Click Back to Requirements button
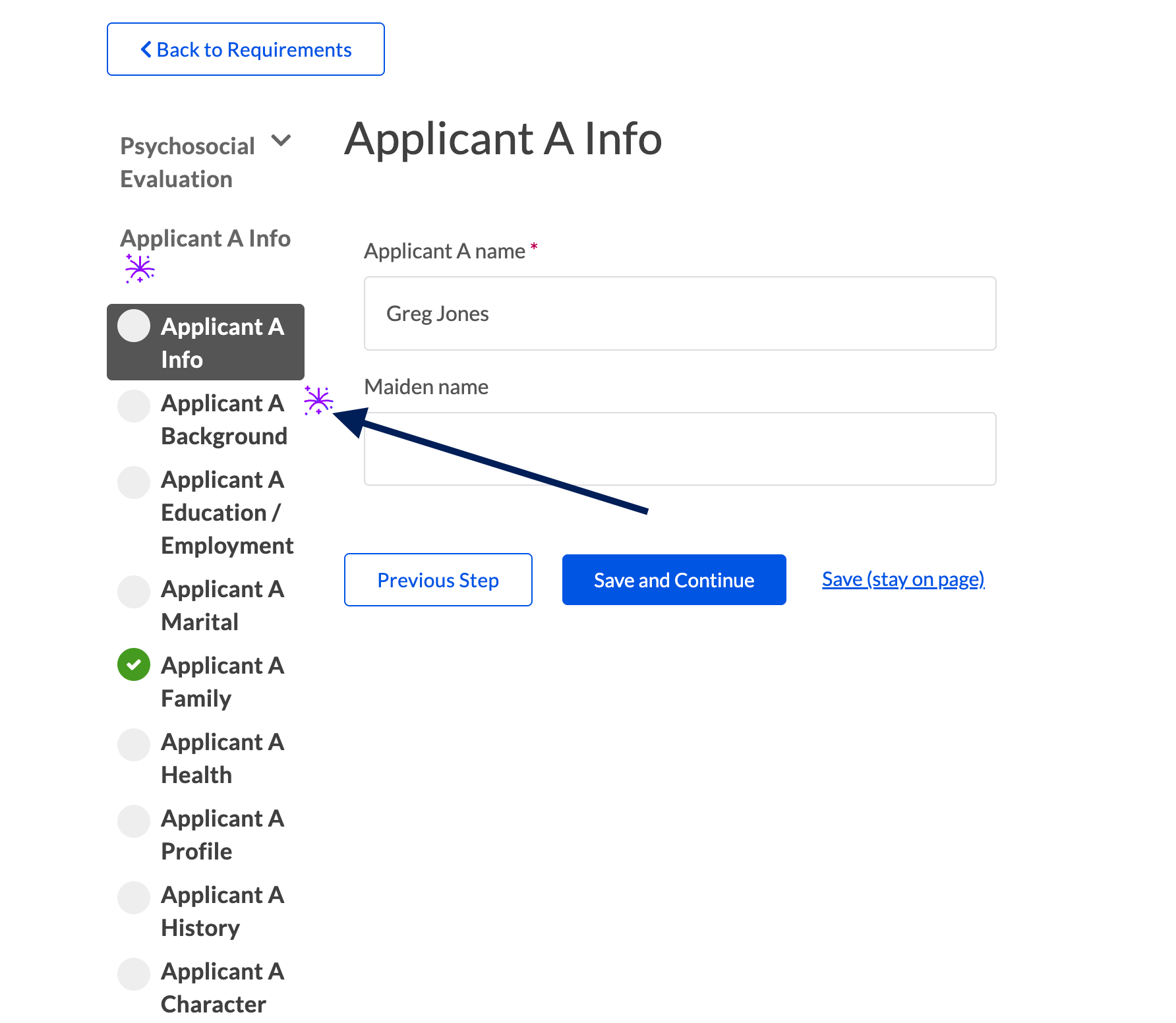 tap(246, 49)
